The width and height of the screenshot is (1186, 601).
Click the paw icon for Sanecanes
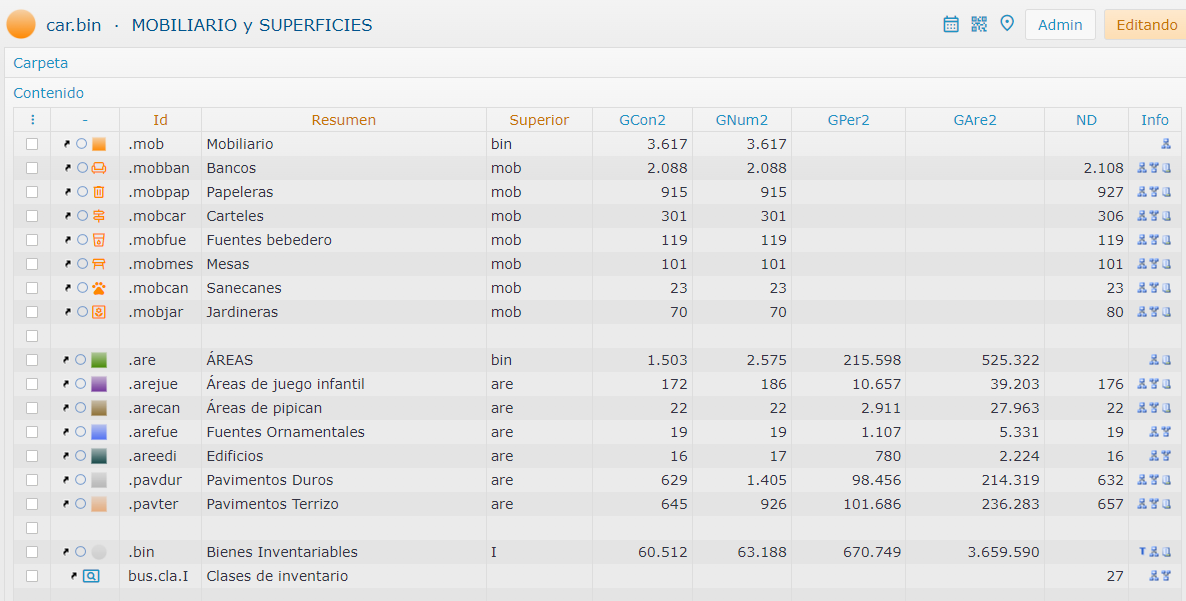tap(99, 288)
